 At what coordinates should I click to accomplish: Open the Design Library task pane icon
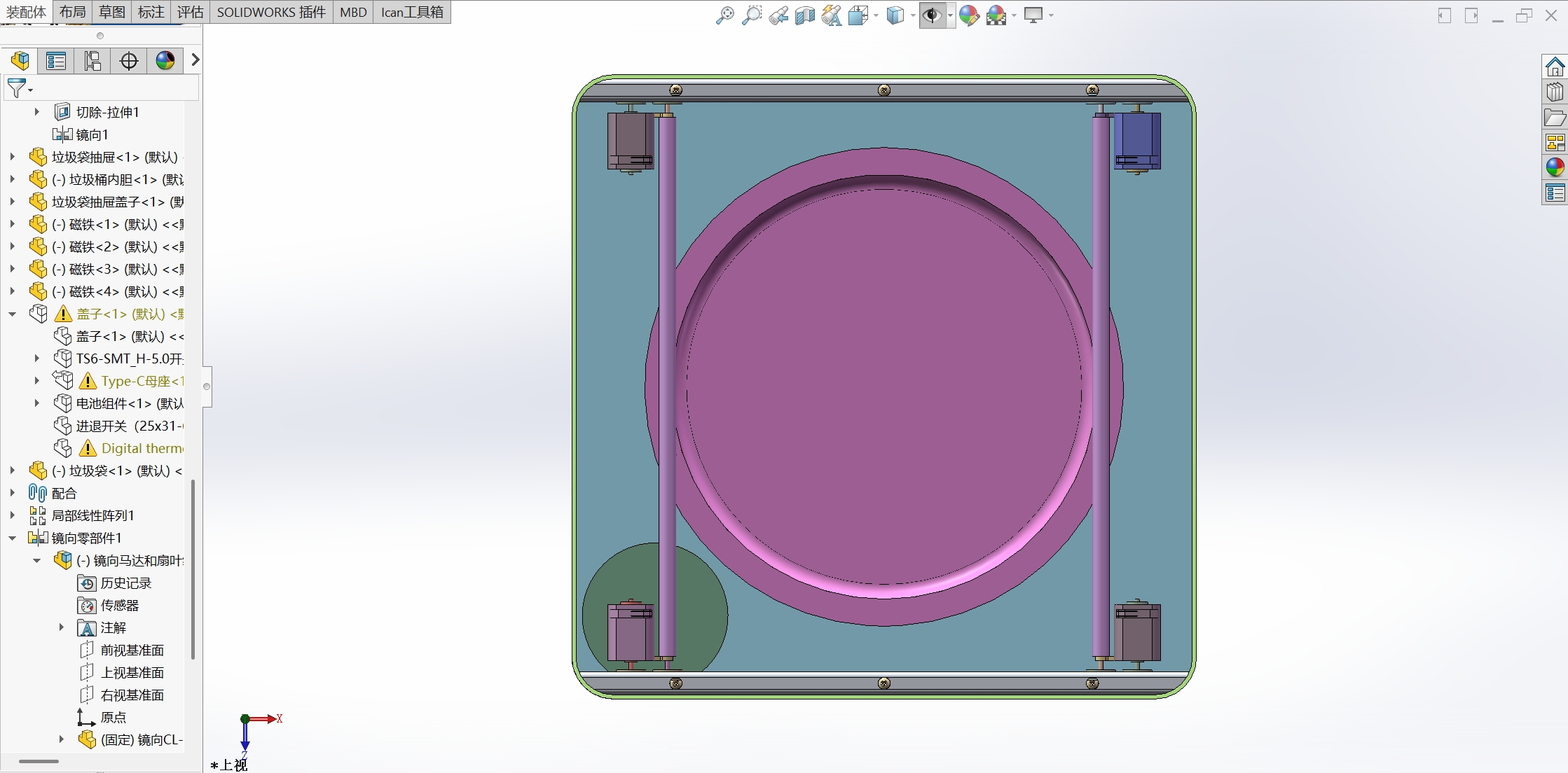pyautogui.click(x=1555, y=92)
